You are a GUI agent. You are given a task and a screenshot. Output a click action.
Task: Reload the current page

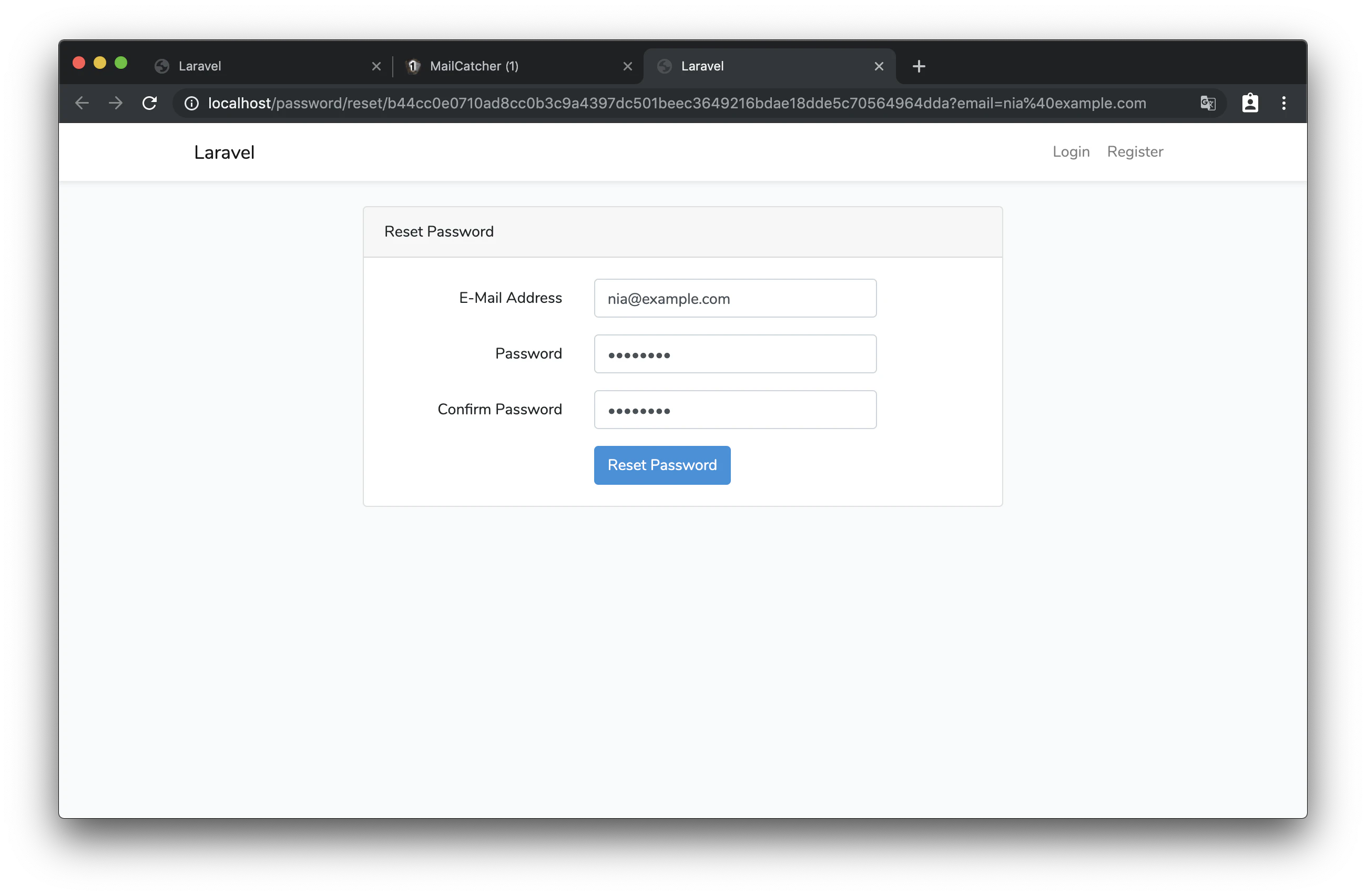[x=150, y=103]
